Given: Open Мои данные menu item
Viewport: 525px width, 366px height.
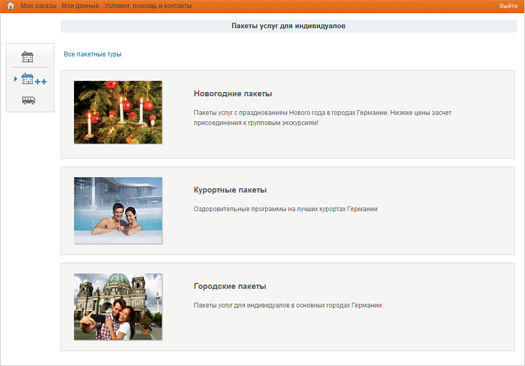Looking at the screenshot, I should point(80,6).
